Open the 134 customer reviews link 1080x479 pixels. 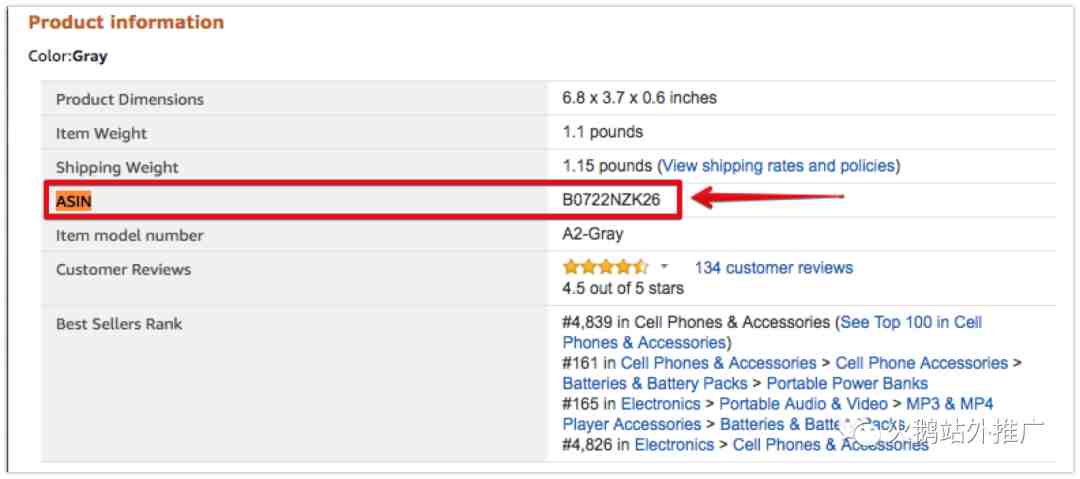[x=773, y=268]
